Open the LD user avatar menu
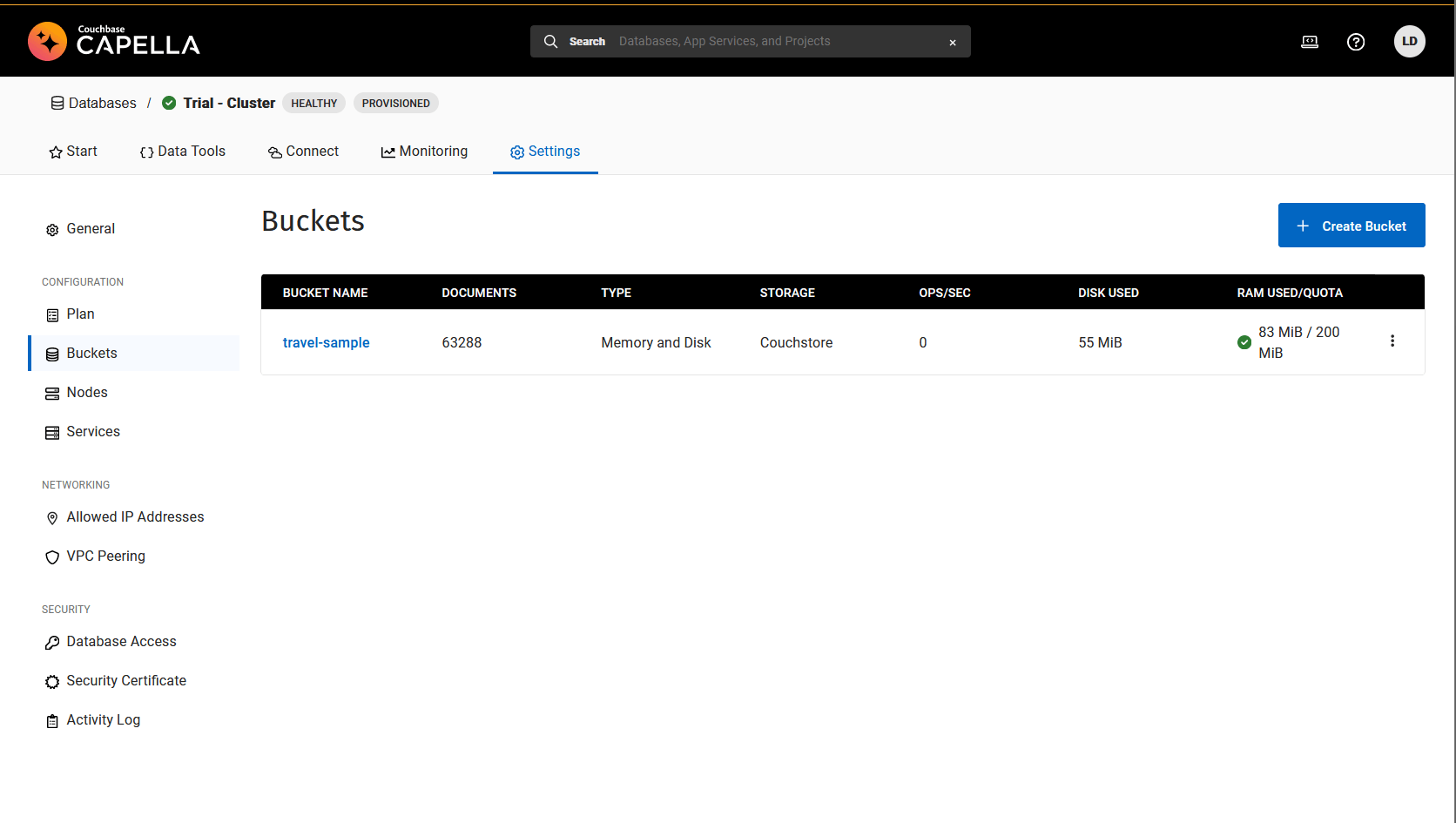Viewport: 1456px width, 823px height. 1410,41
